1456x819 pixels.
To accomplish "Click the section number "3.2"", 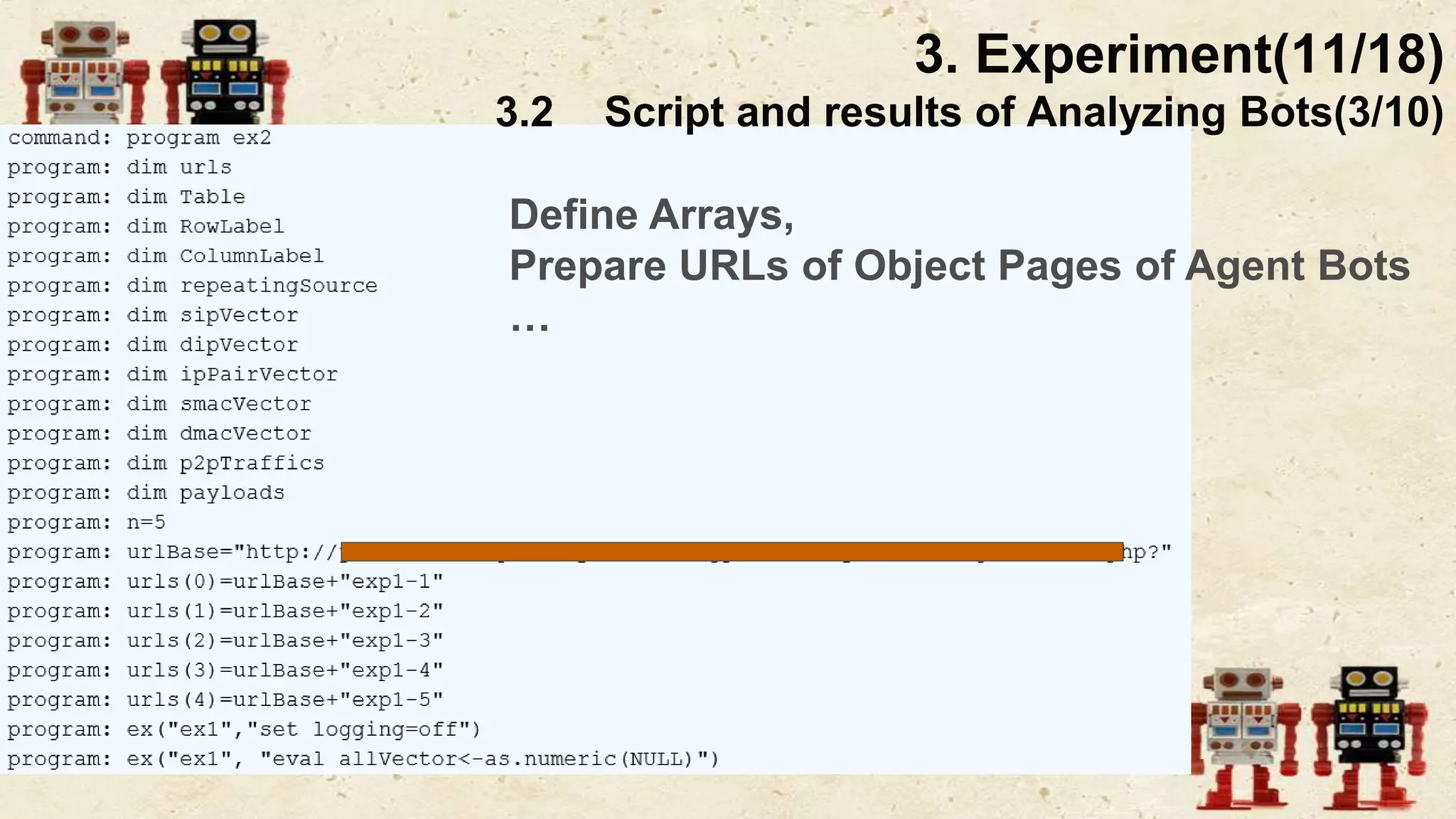I will pos(525,112).
